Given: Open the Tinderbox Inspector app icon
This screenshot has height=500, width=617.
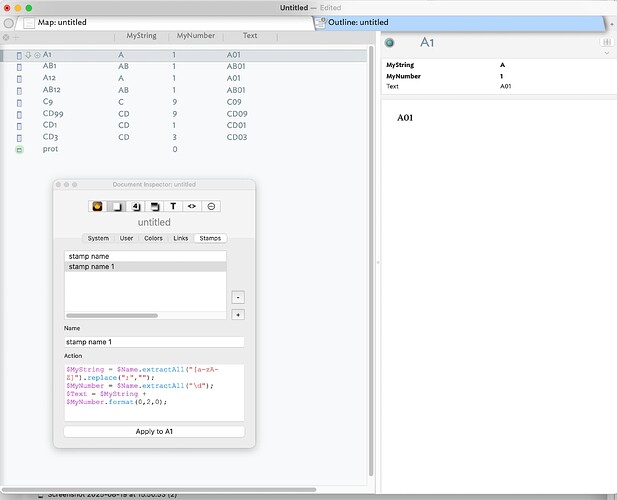Looking at the screenshot, I should tap(98, 206).
